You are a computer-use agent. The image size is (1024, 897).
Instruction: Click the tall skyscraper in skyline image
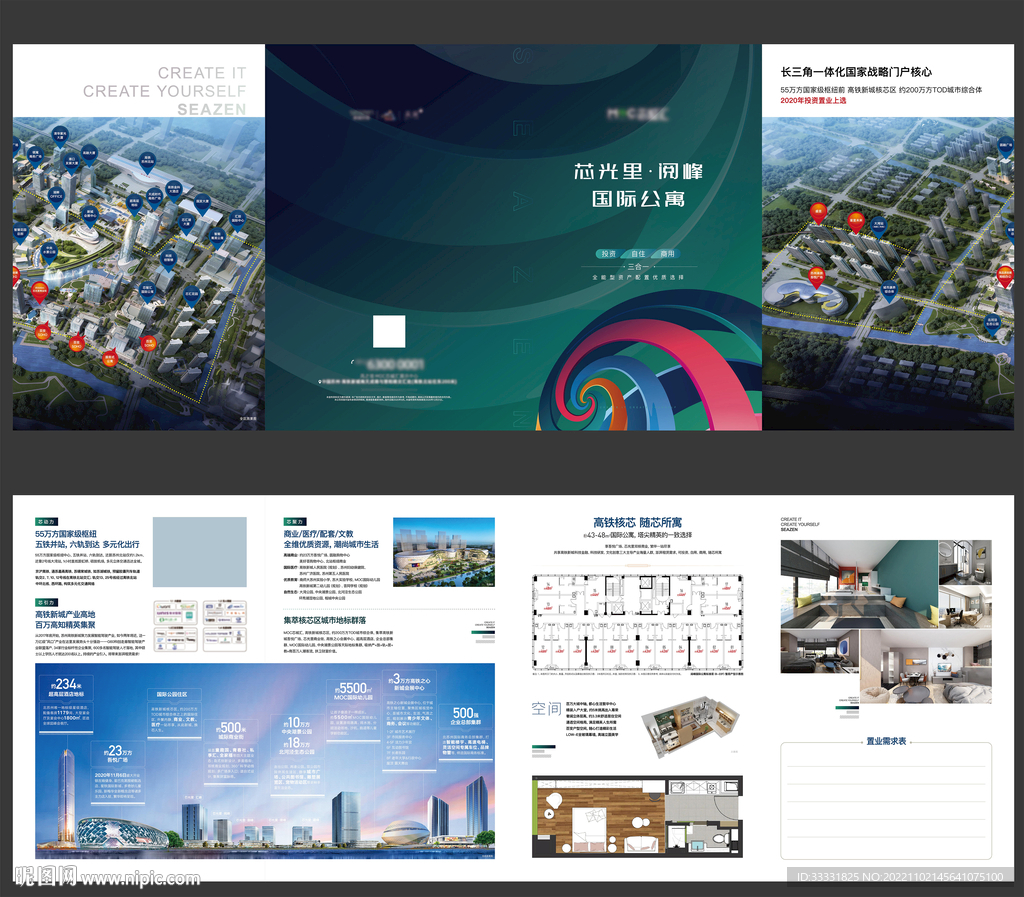pyautogui.click(x=68, y=795)
